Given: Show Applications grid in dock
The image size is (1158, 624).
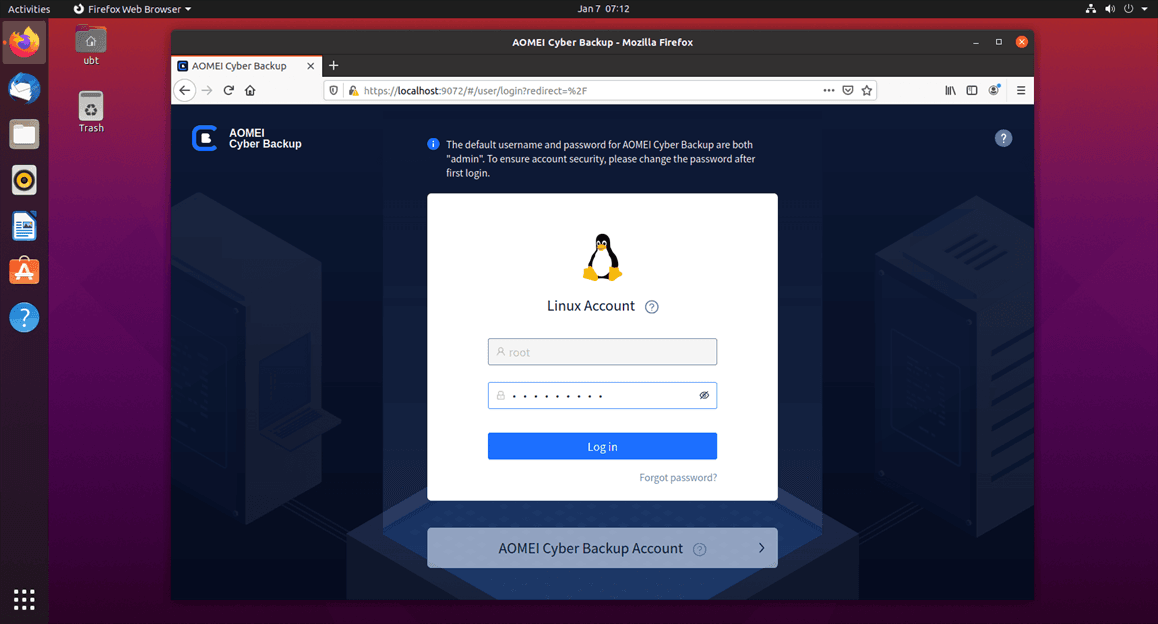Looking at the screenshot, I should [24, 600].
